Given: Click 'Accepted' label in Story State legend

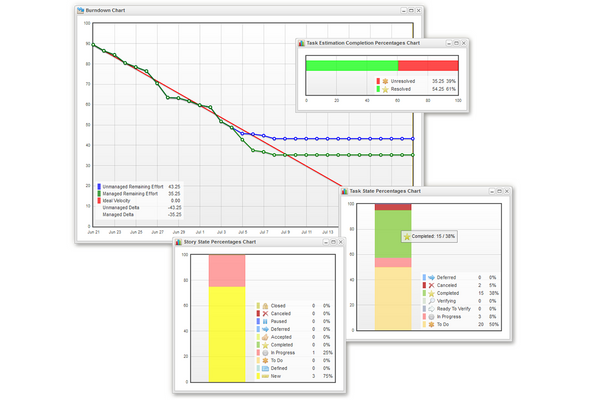Looking at the screenshot, I should click(x=281, y=337).
